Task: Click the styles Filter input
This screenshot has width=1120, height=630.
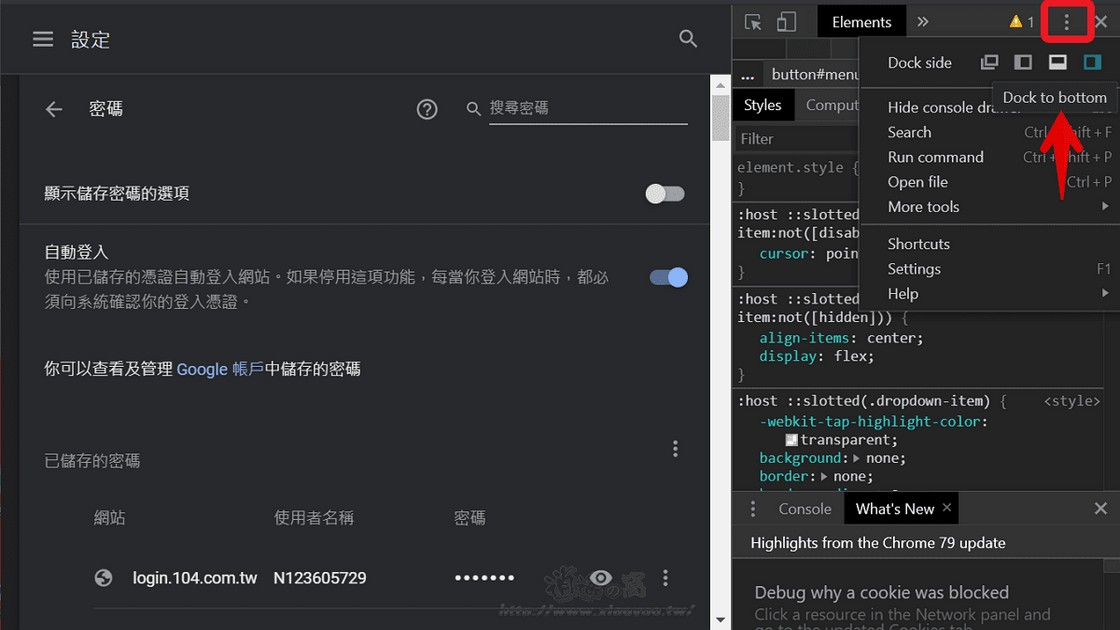Action: [797, 139]
